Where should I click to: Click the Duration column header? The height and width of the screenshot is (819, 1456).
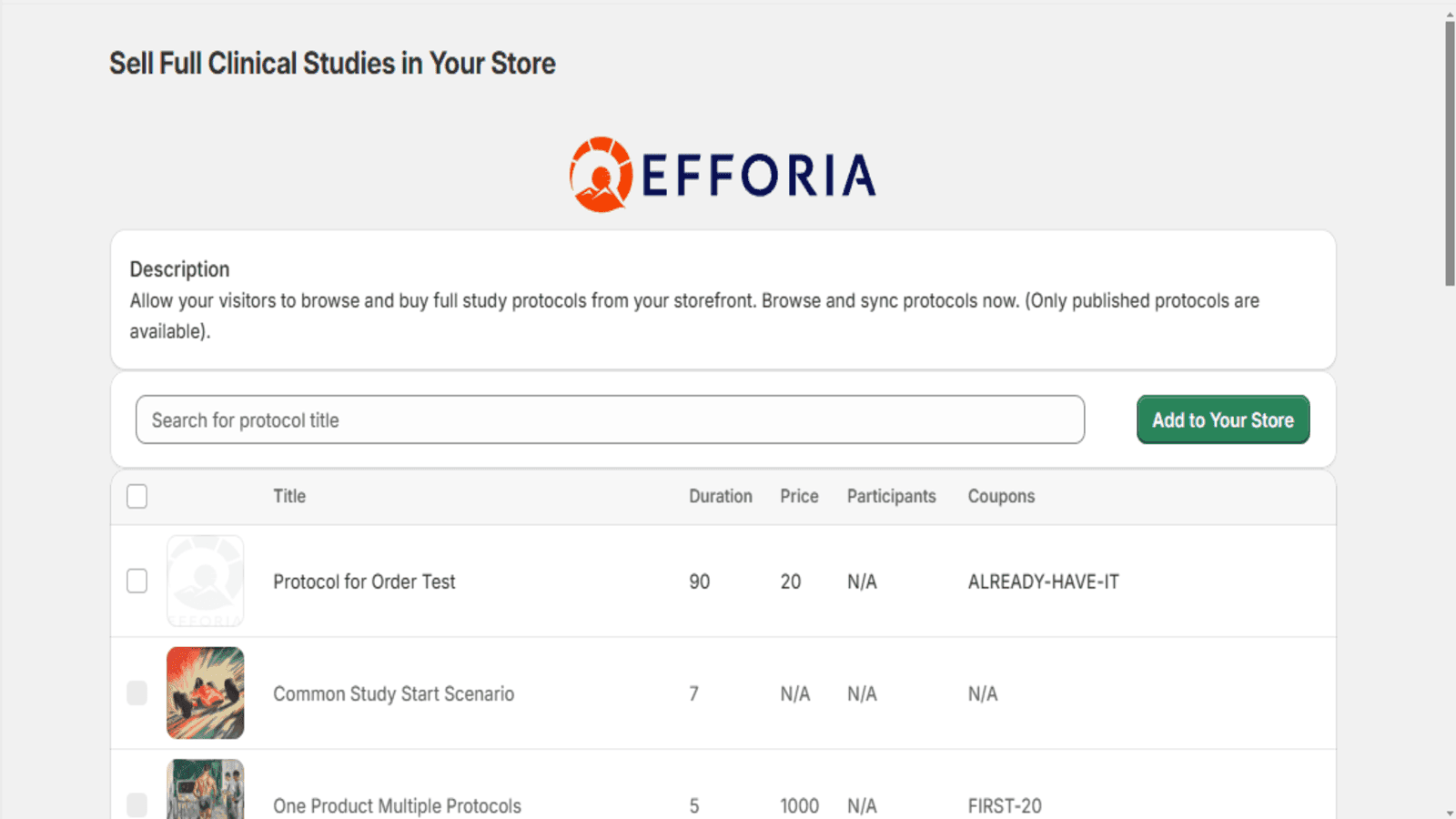720,496
